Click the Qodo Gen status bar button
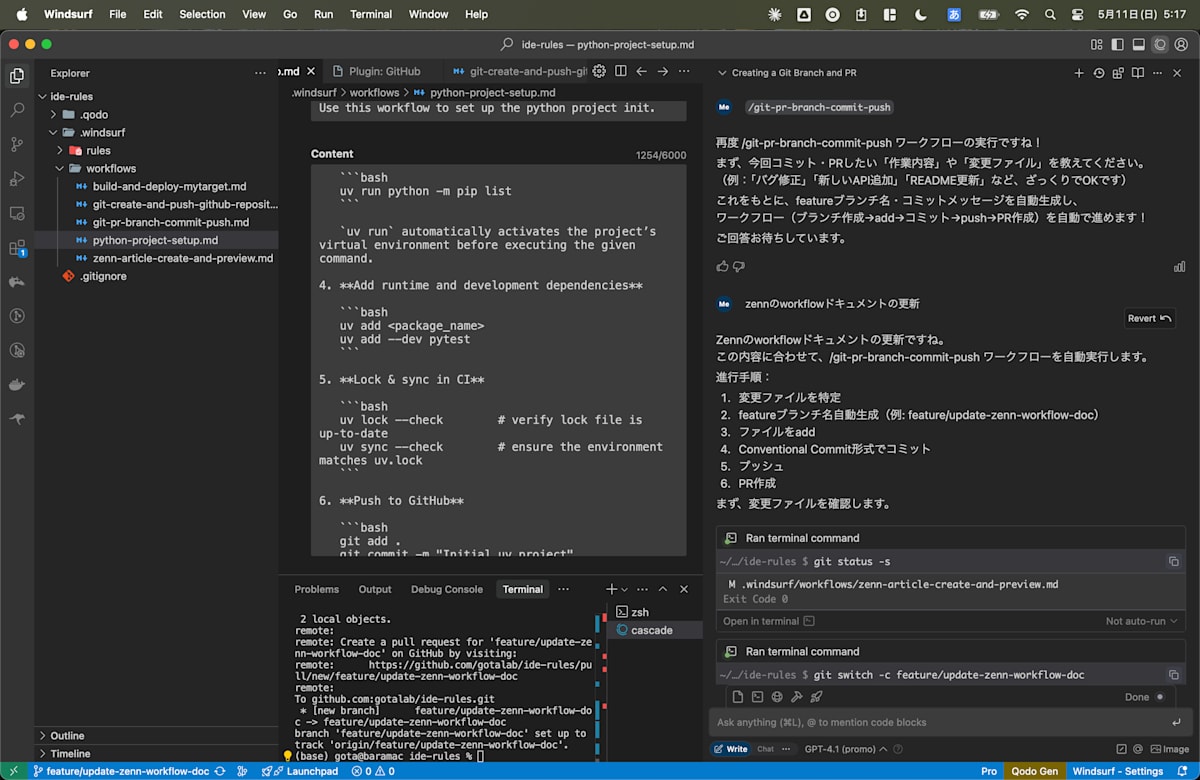This screenshot has width=1200, height=780. point(1034,771)
